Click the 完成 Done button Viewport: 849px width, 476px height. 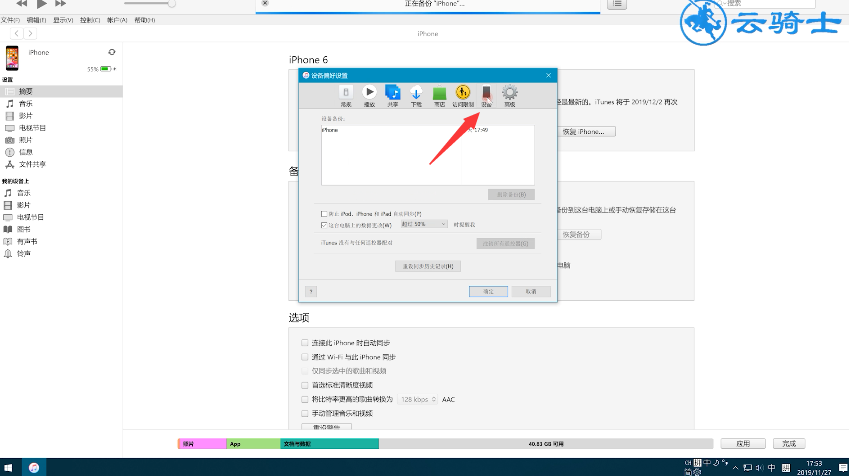(x=789, y=444)
